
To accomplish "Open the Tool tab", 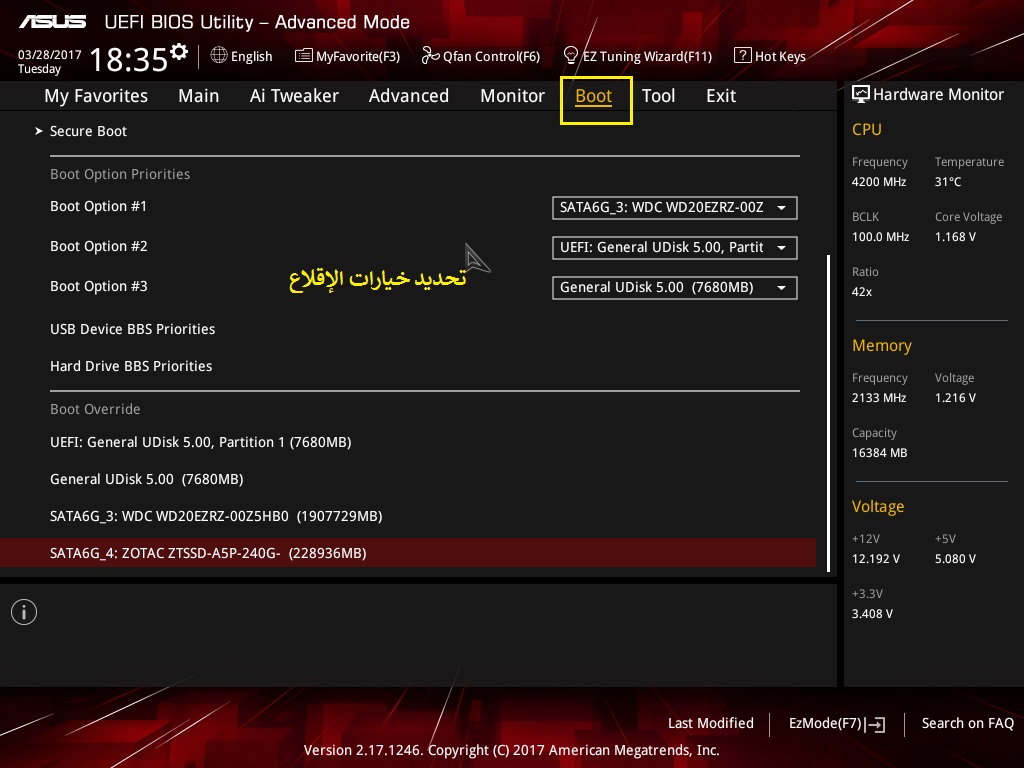I will pyautogui.click(x=658, y=96).
